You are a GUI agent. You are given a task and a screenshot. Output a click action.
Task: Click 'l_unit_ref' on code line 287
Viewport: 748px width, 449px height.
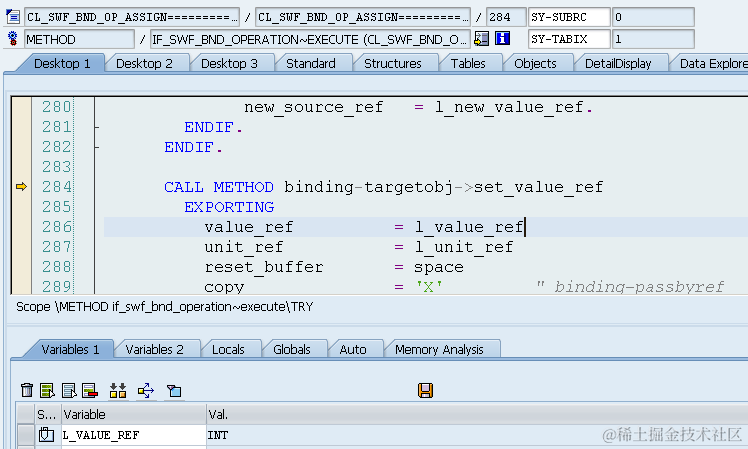click(x=464, y=247)
